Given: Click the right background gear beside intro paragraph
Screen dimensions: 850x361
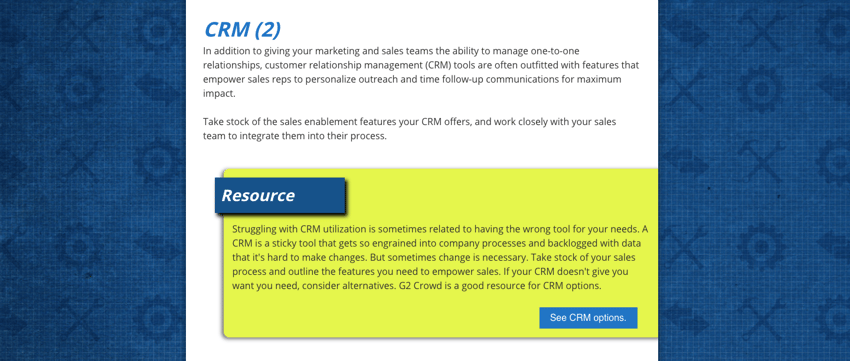Looking at the screenshot, I should coord(759,90).
